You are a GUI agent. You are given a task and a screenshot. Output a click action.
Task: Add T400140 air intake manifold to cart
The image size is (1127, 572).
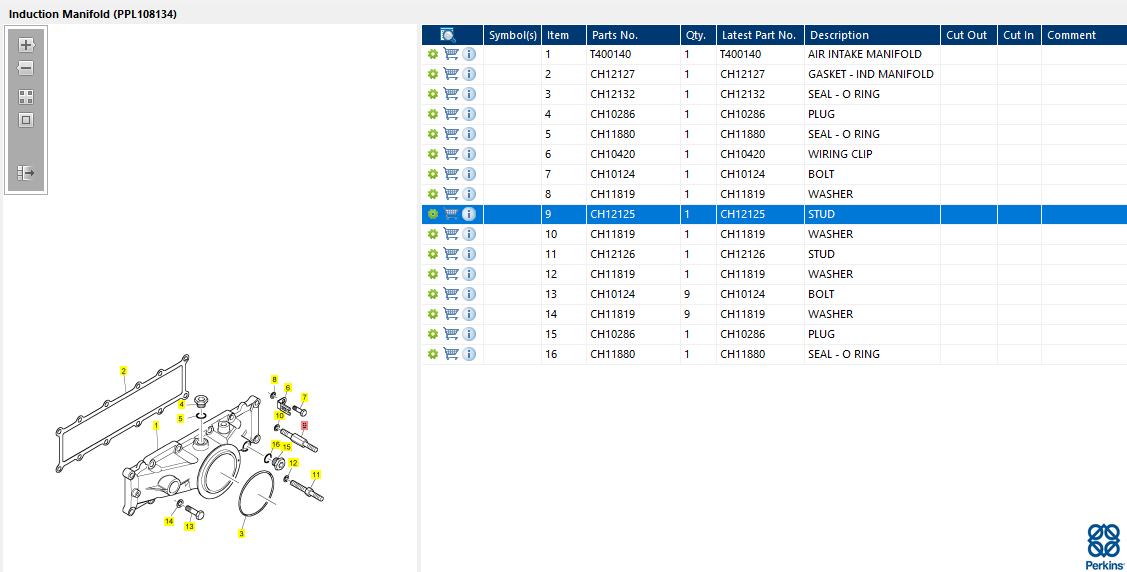click(x=451, y=53)
